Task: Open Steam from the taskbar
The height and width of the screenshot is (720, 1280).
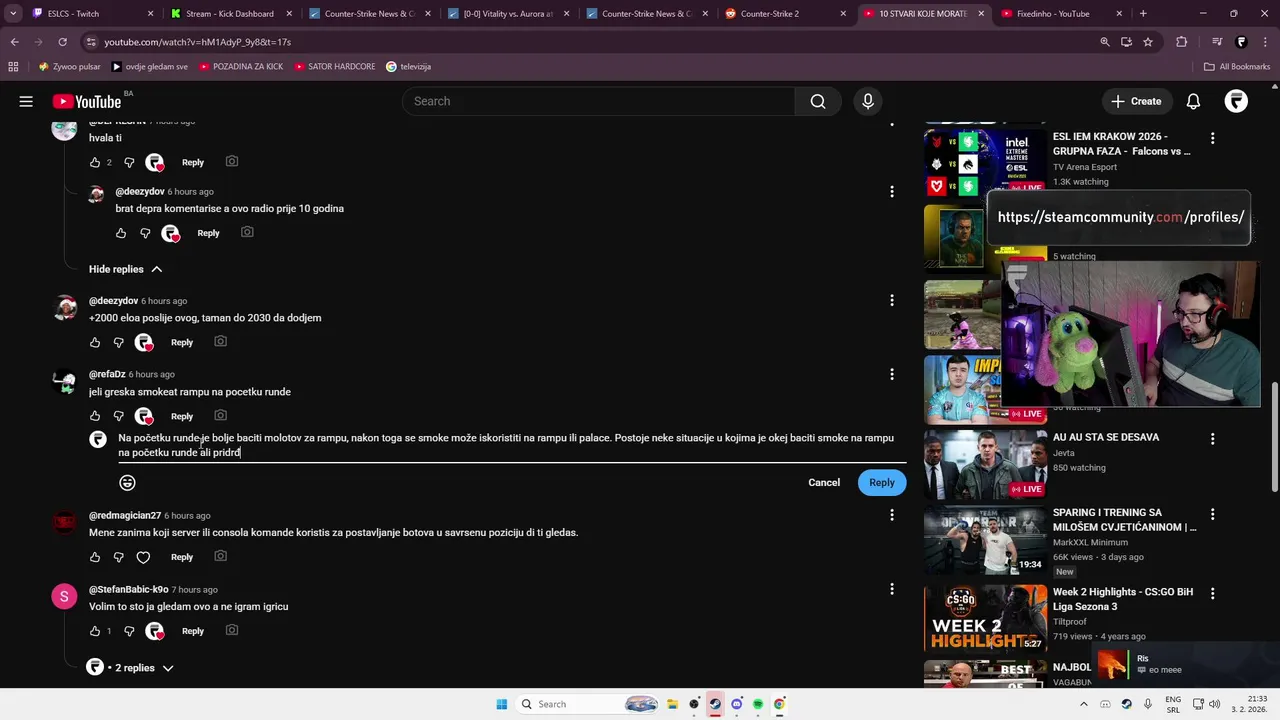Action: coord(715,704)
